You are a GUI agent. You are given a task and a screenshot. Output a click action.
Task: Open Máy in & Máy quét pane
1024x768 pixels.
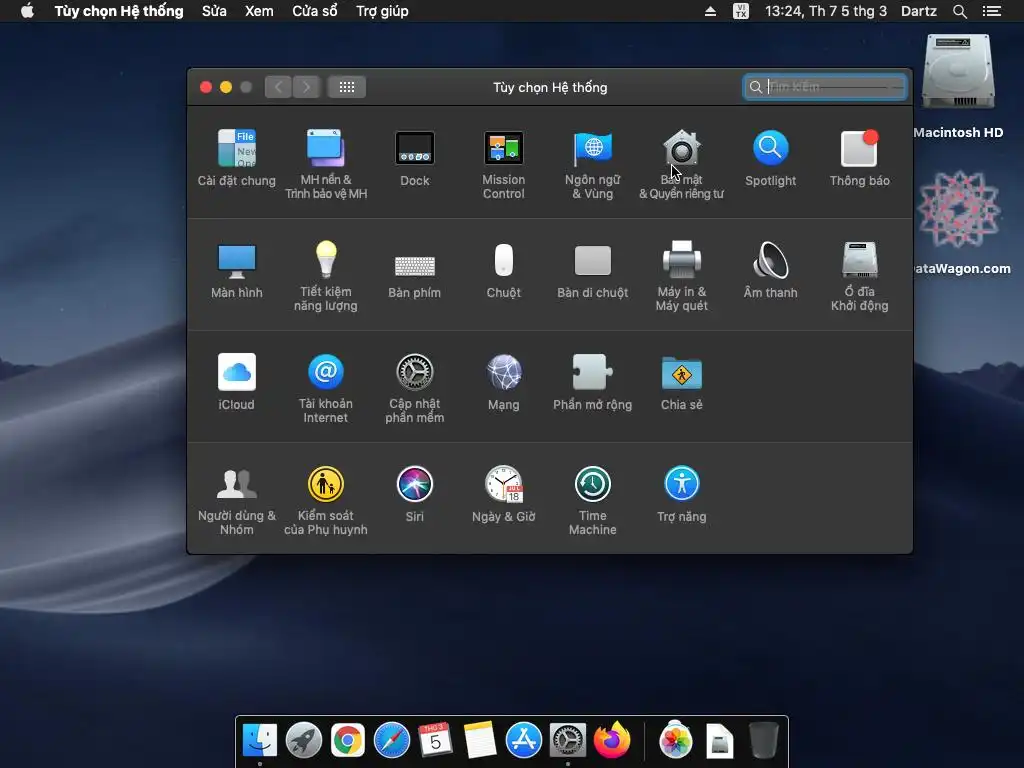pyautogui.click(x=681, y=276)
